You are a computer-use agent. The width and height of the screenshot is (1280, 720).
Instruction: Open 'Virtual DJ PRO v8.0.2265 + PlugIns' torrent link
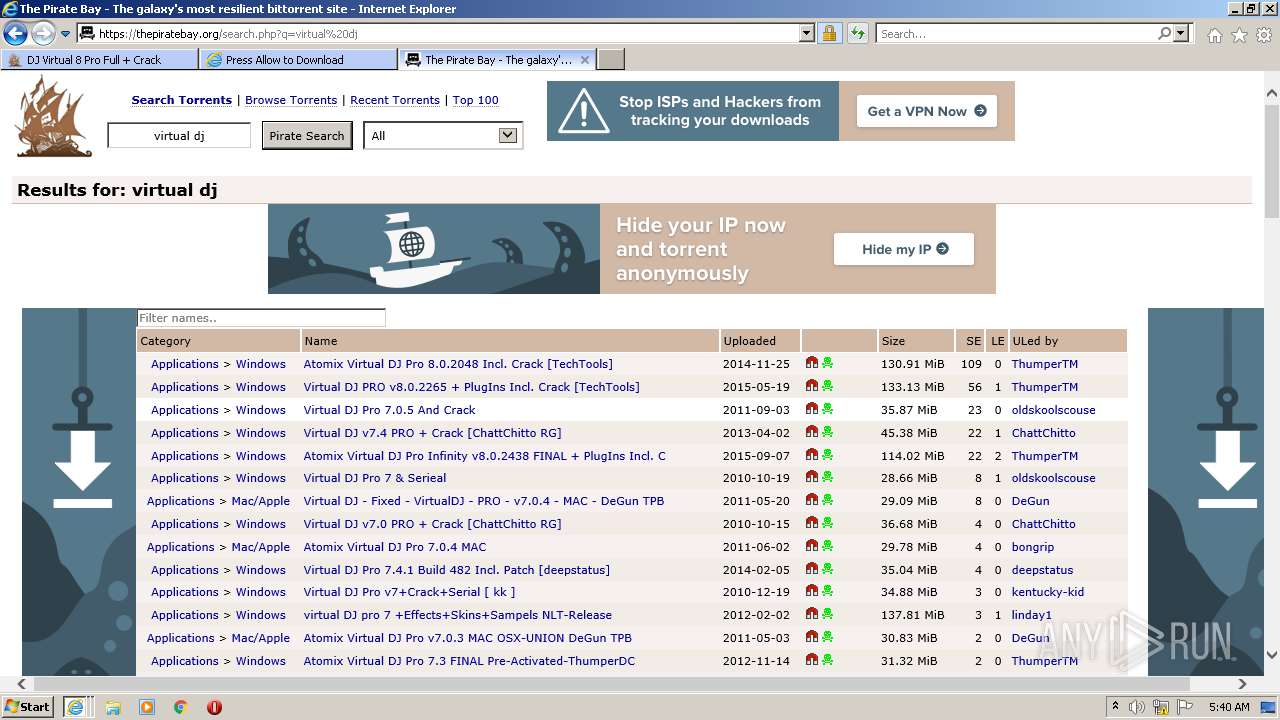(471, 387)
